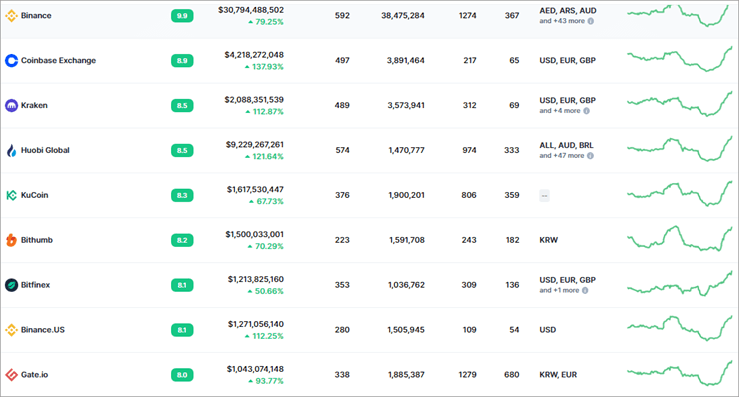This screenshot has height=397, width=740.
Task: Click the Binance logo icon
Action: click(x=11, y=16)
